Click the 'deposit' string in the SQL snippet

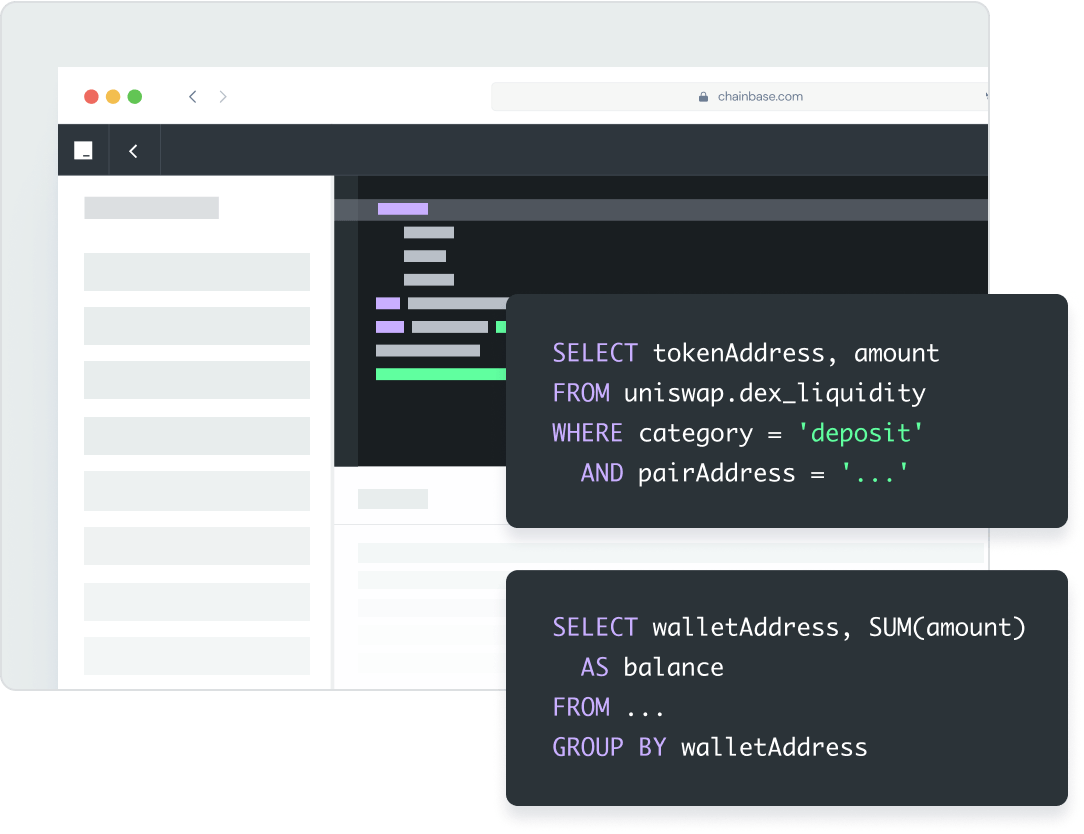[861, 432]
